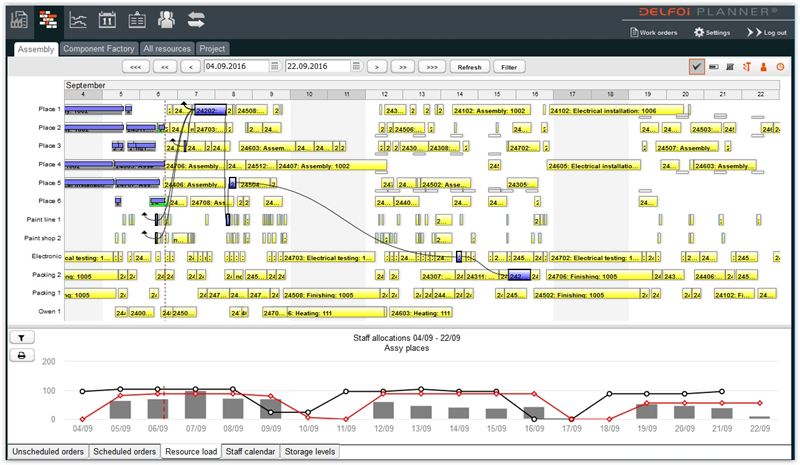Viewport: 800px width, 465px height.
Task: Switch to the Component Factory tab
Action: [x=98, y=48]
